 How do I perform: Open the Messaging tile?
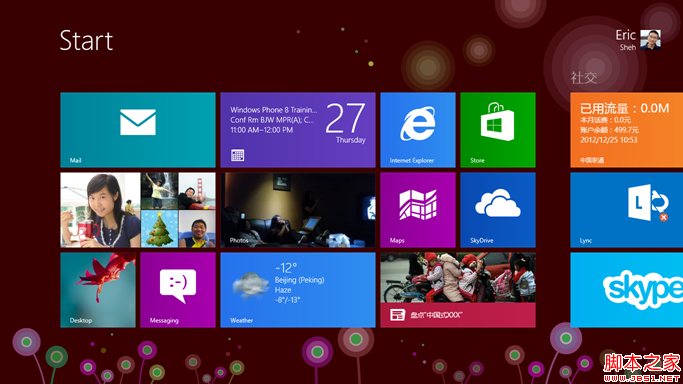(x=178, y=290)
